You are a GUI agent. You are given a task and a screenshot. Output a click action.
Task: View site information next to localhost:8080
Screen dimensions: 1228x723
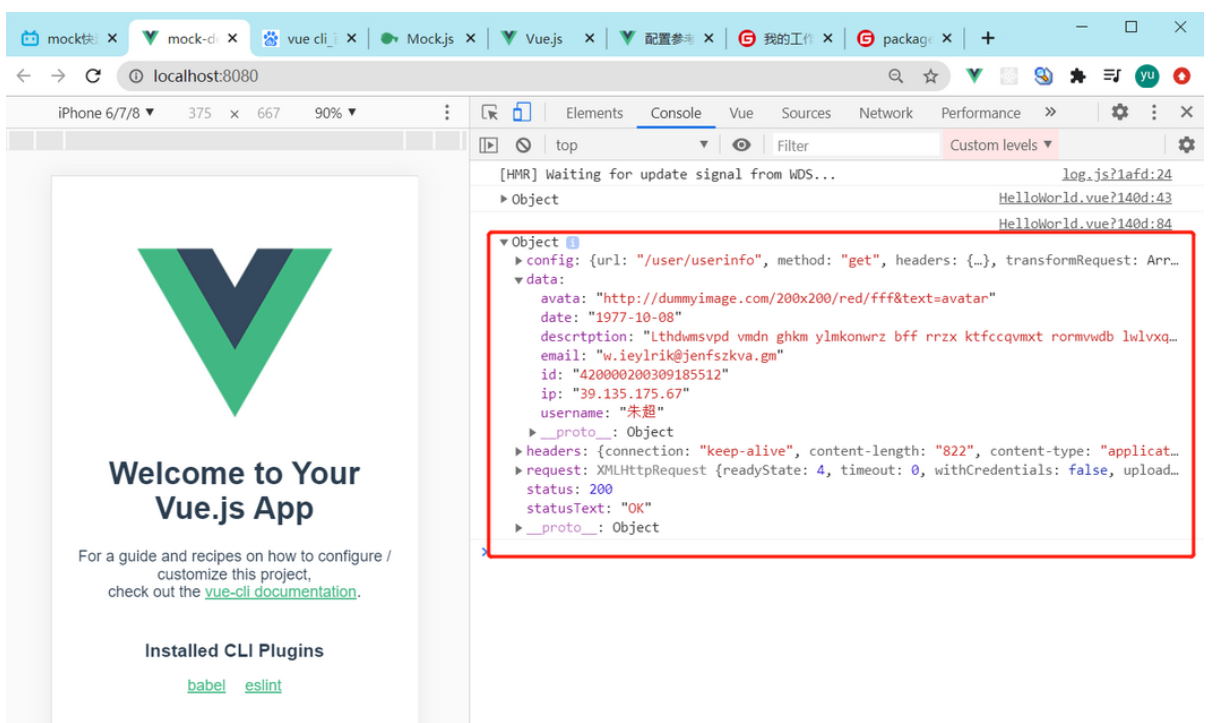(137, 76)
